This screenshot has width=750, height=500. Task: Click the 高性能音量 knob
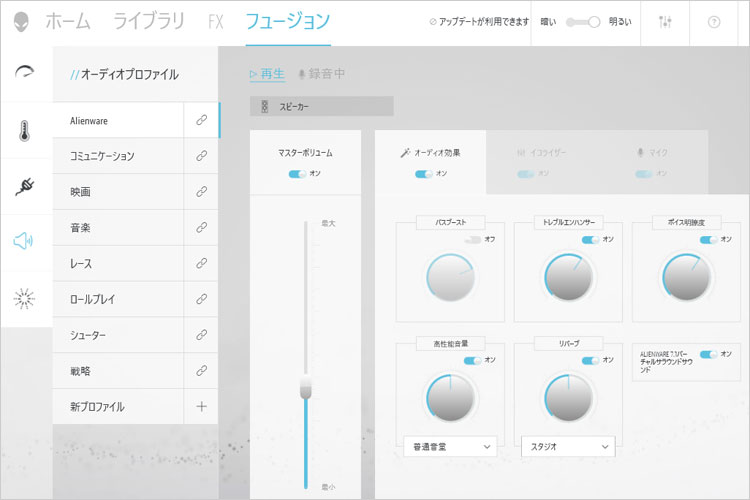pos(450,398)
